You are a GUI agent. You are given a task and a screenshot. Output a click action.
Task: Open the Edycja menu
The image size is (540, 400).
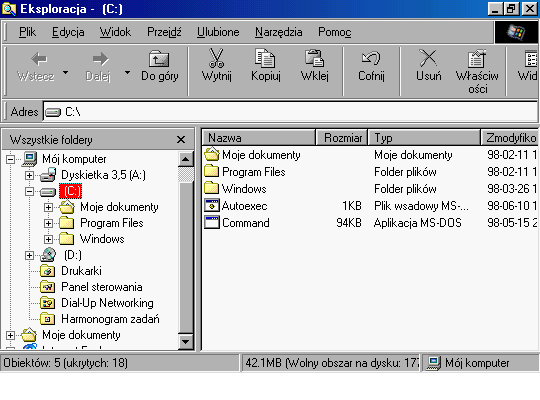(68, 32)
